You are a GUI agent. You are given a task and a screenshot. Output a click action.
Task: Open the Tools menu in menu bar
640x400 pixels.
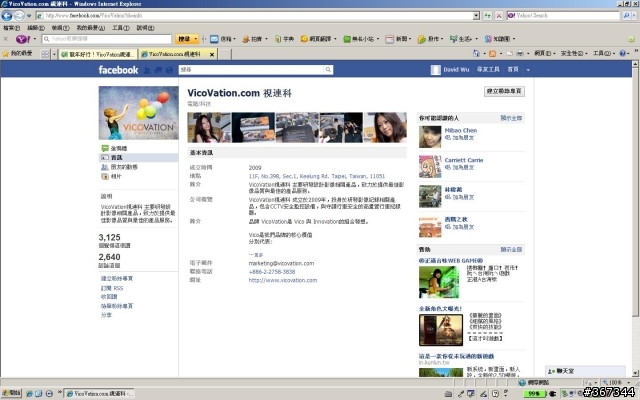tap(120, 28)
